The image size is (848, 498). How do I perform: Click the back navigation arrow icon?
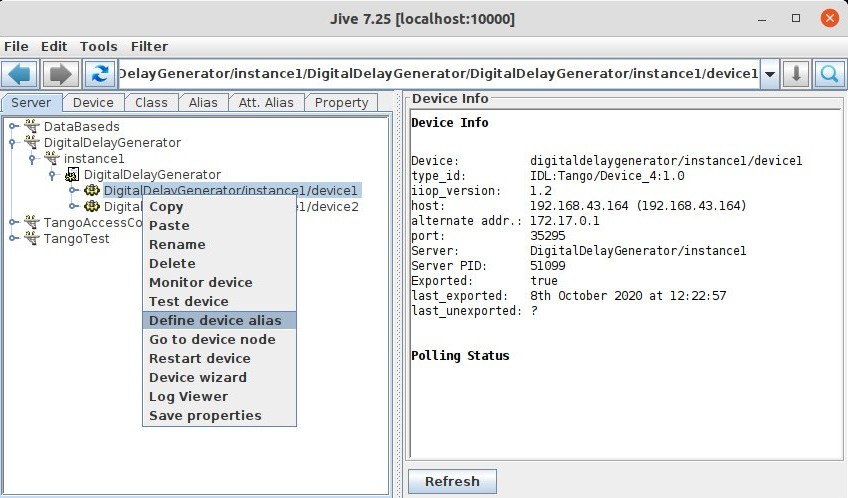coord(19,74)
